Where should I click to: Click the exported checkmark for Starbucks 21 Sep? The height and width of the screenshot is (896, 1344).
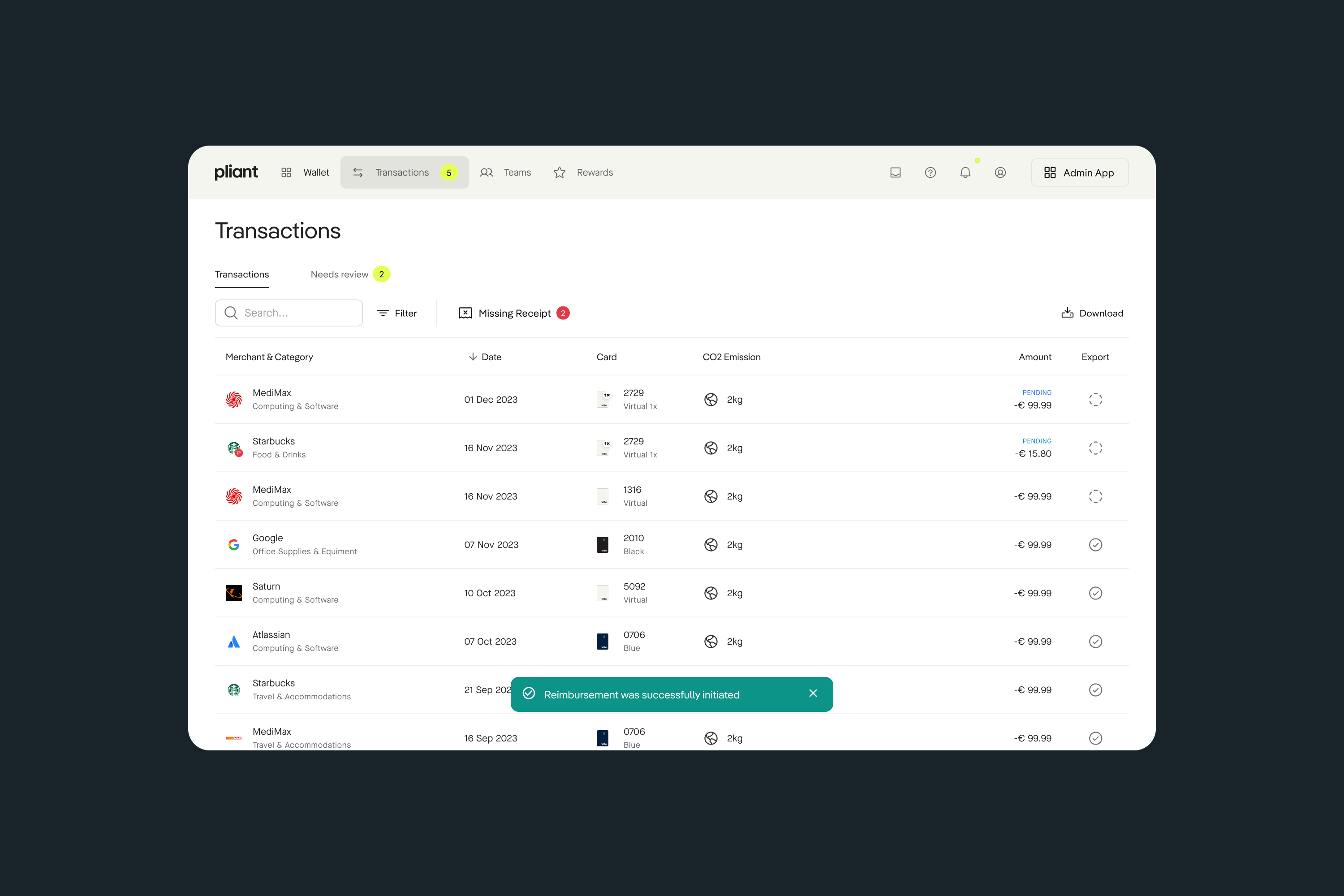pos(1095,690)
